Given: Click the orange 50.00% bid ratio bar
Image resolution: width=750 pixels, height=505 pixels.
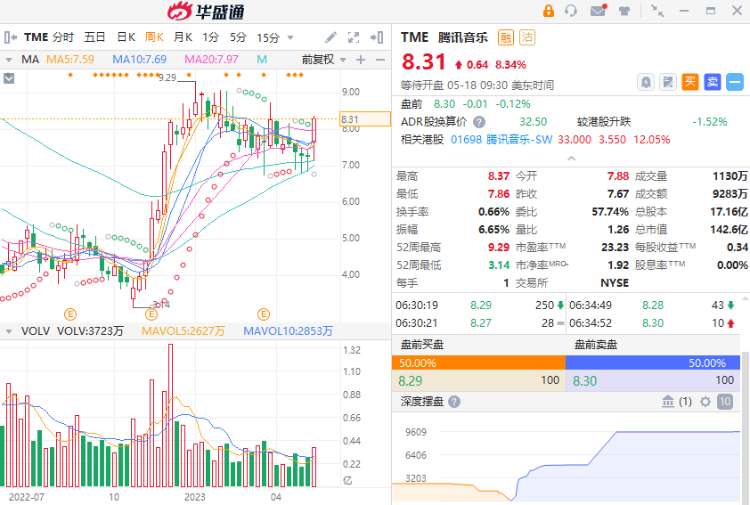Looking at the screenshot, I should click(478, 363).
